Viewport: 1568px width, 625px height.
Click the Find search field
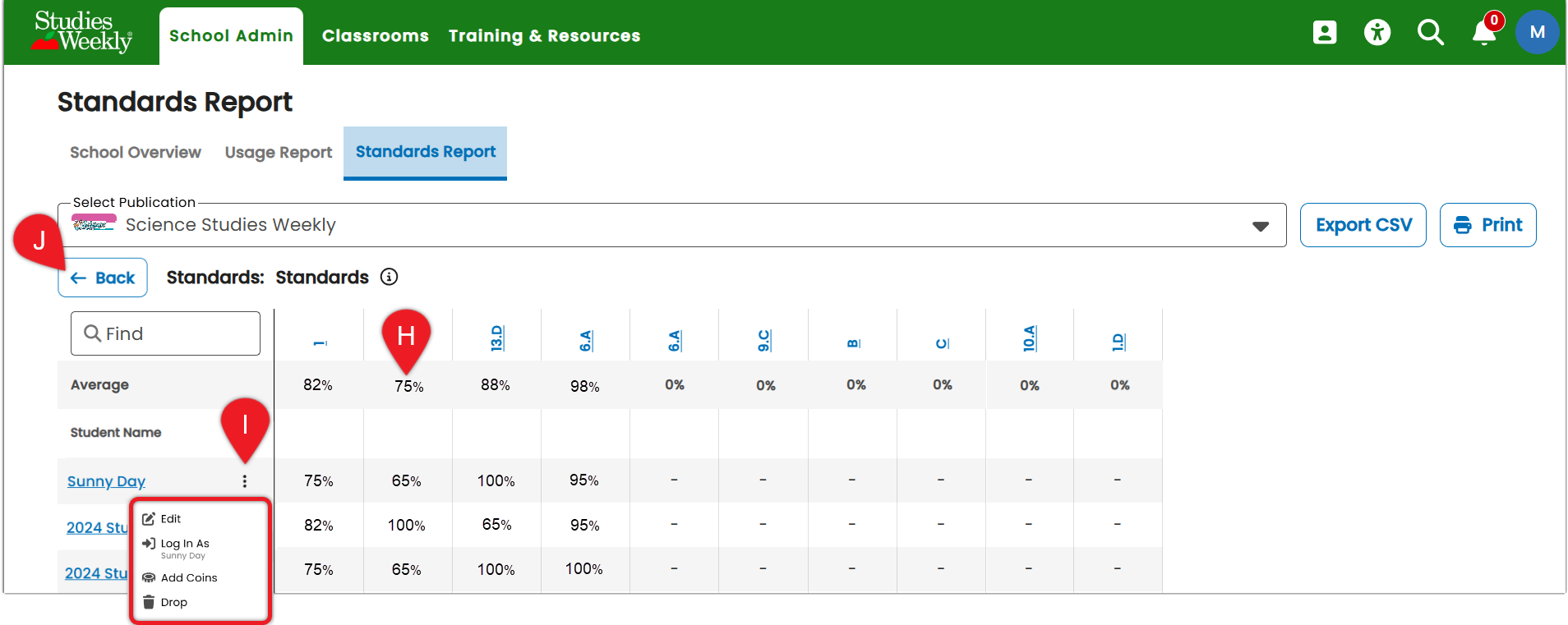(165, 333)
